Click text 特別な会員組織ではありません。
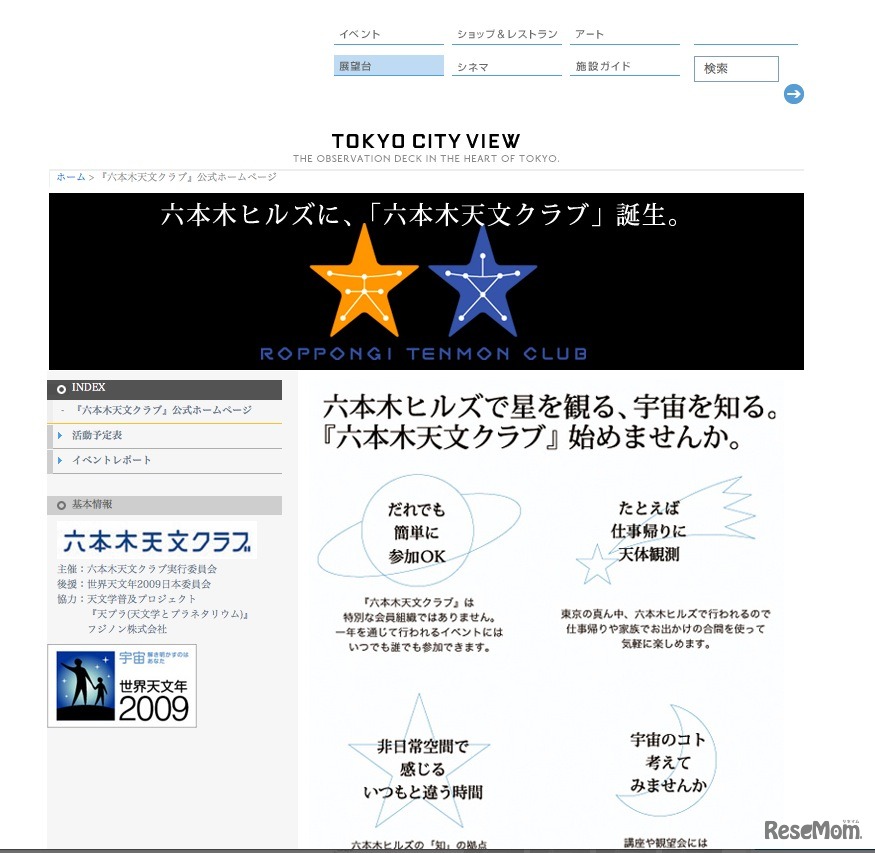Screen dimensions: 875x853 coord(419,617)
